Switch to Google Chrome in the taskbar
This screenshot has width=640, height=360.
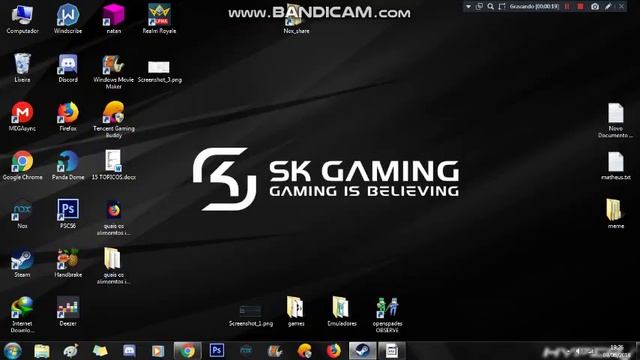click(x=187, y=351)
